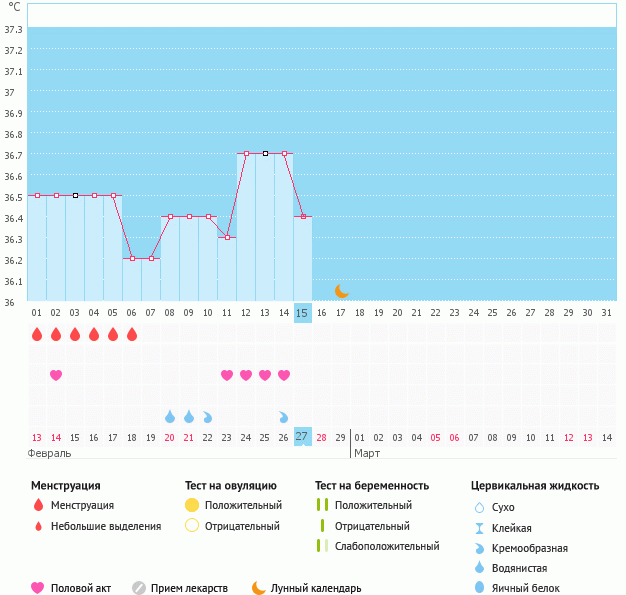Click the yellow positive ovulation test legend icon

(x=192, y=505)
